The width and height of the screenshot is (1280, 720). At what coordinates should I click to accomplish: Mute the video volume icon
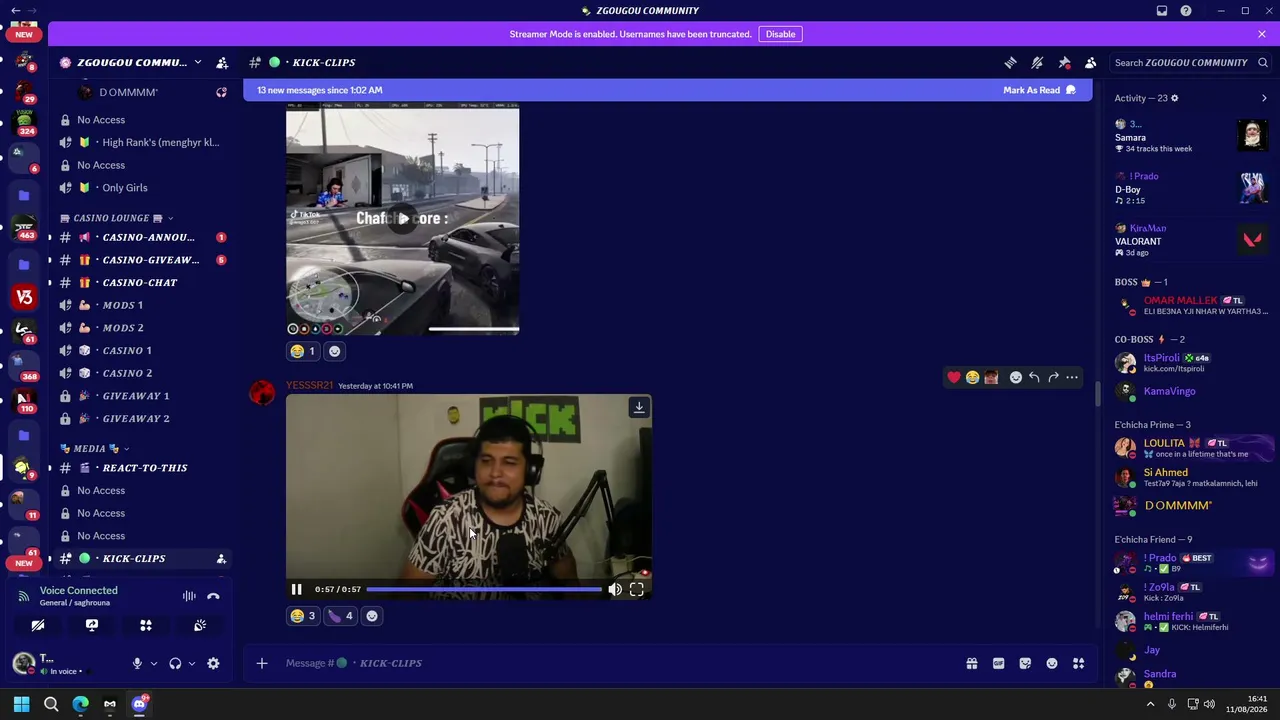coord(615,590)
